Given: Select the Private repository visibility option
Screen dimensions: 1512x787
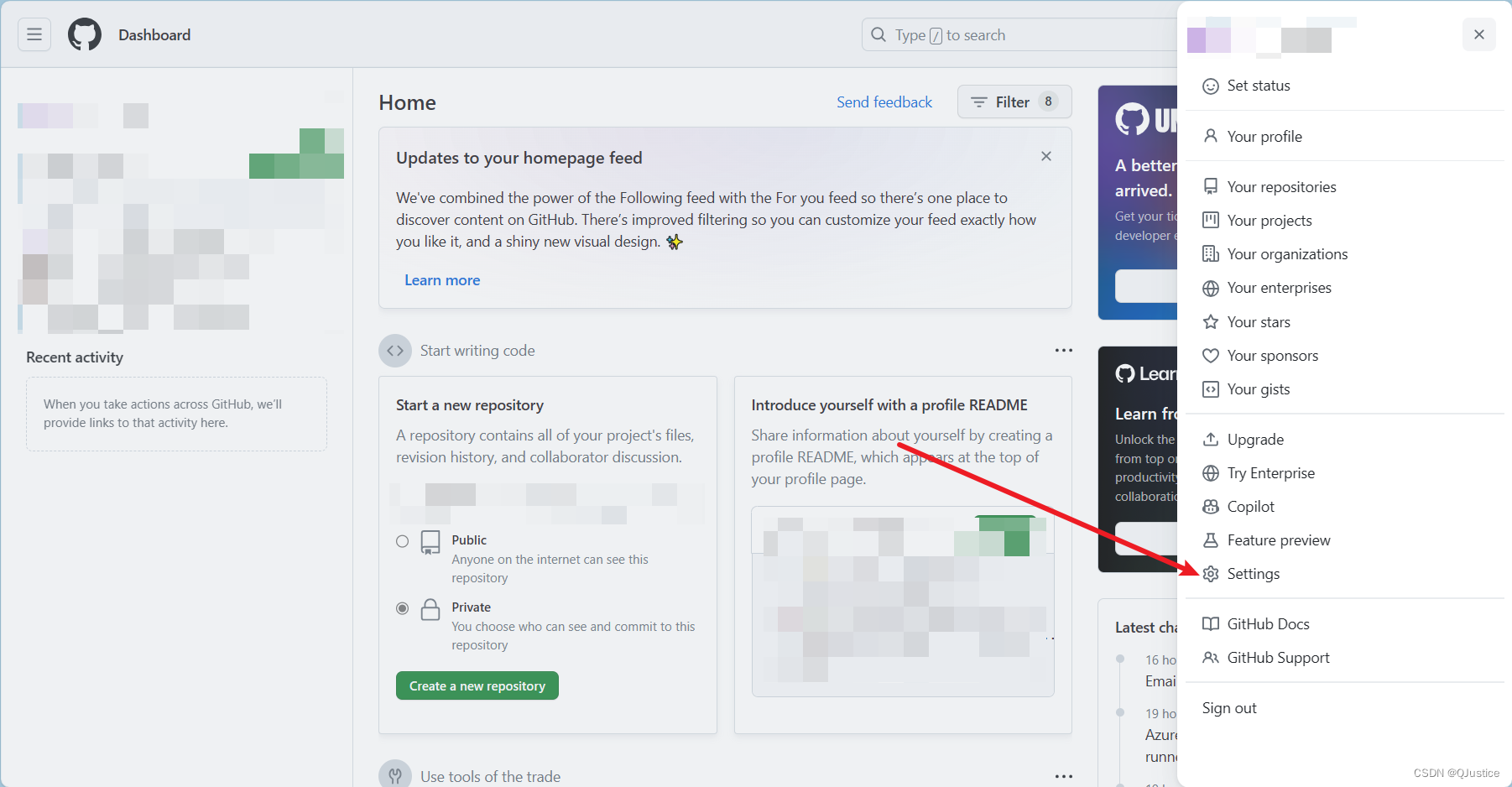Looking at the screenshot, I should pos(402,607).
